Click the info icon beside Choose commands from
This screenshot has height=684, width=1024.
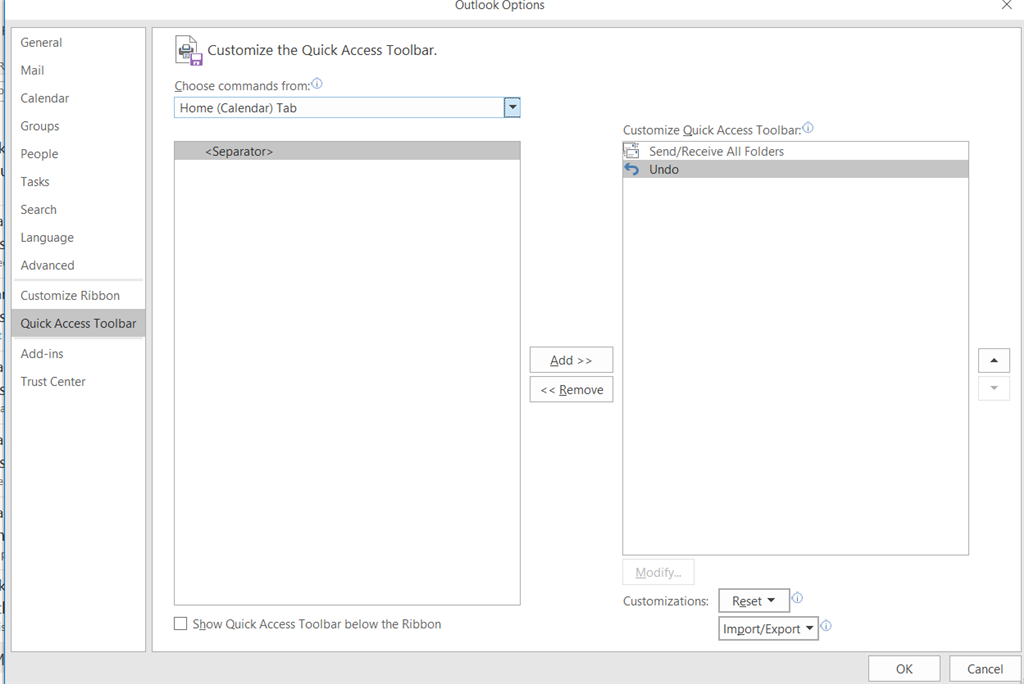(x=317, y=84)
